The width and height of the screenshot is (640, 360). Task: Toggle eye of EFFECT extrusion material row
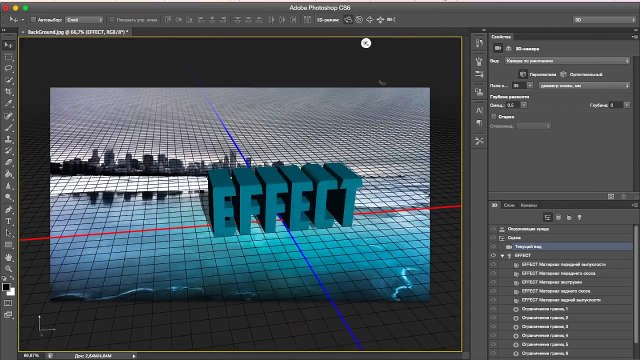tap(493, 282)
